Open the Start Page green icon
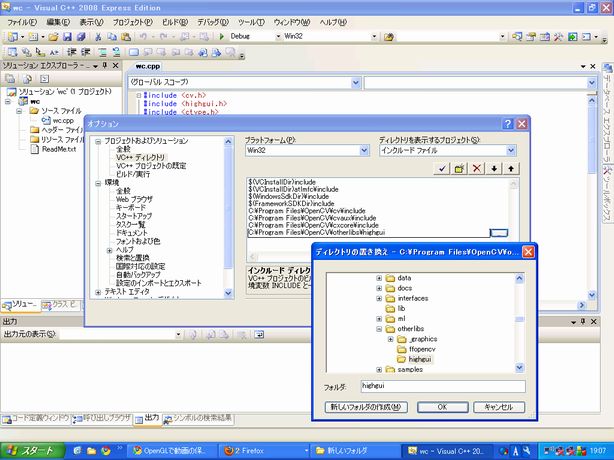614x460 pixels. coord(572,37)
